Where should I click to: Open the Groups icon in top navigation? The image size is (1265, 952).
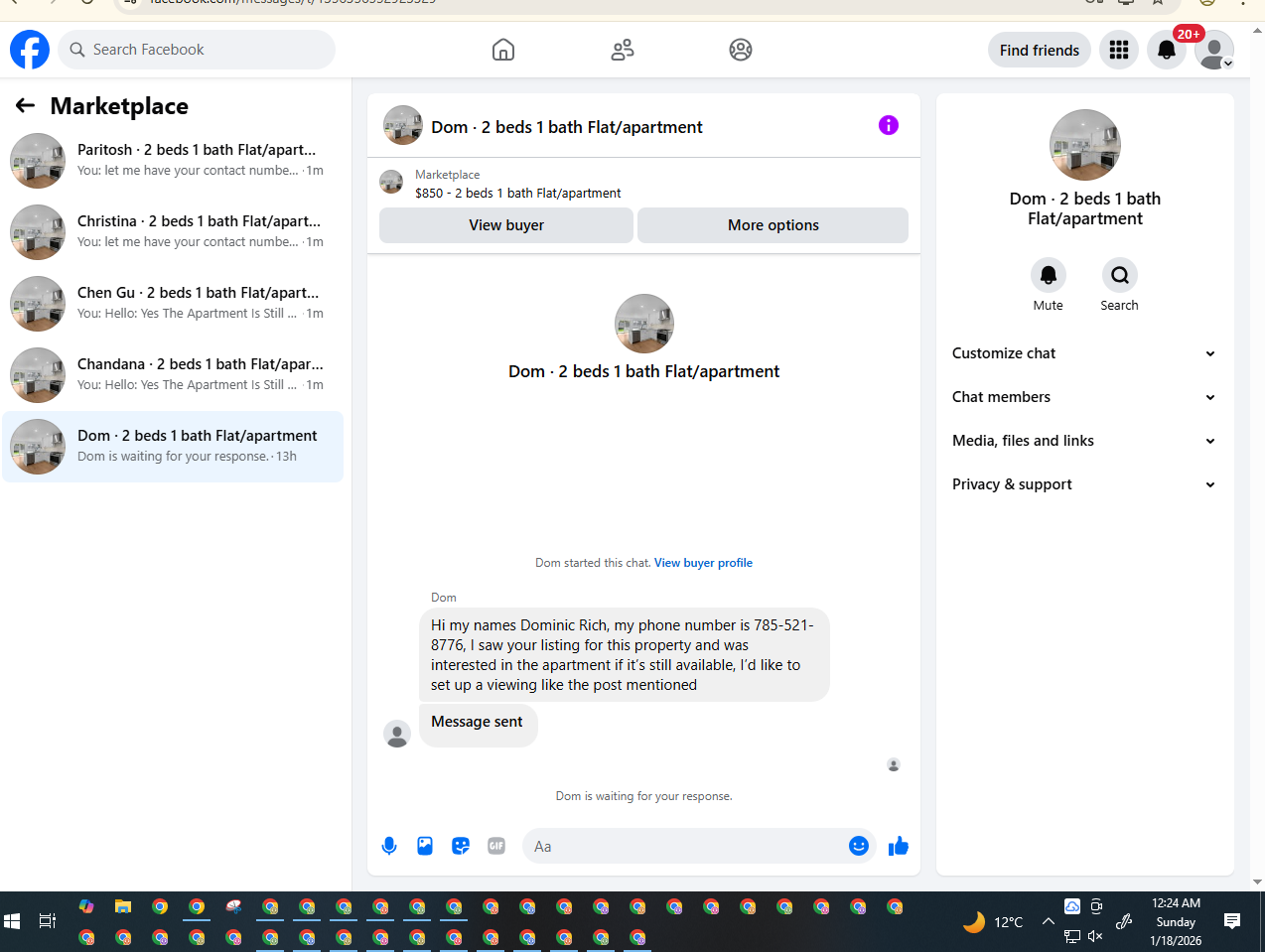click(741, 50)
